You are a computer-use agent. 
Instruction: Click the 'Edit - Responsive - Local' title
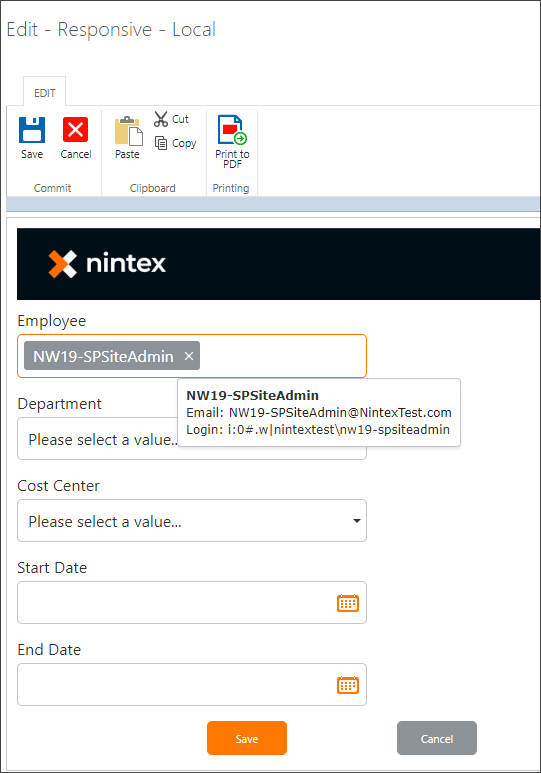click(x=111, y=30)
